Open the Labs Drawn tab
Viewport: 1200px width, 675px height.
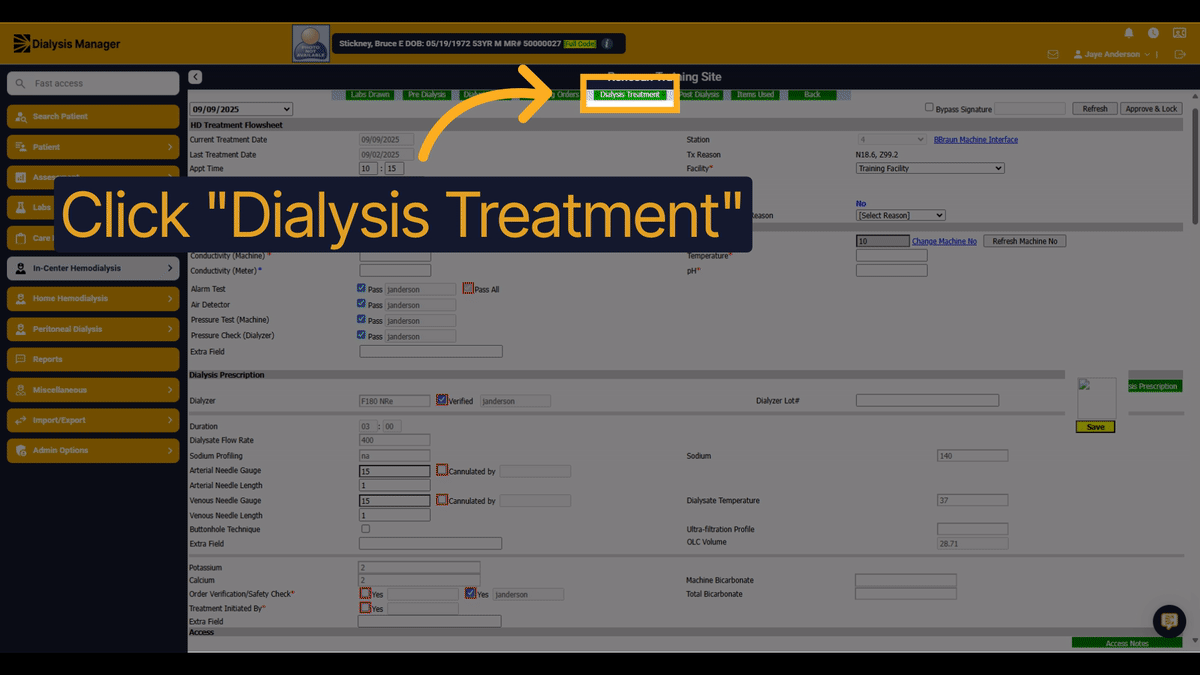pyautogui.click(x=370, y=95)
